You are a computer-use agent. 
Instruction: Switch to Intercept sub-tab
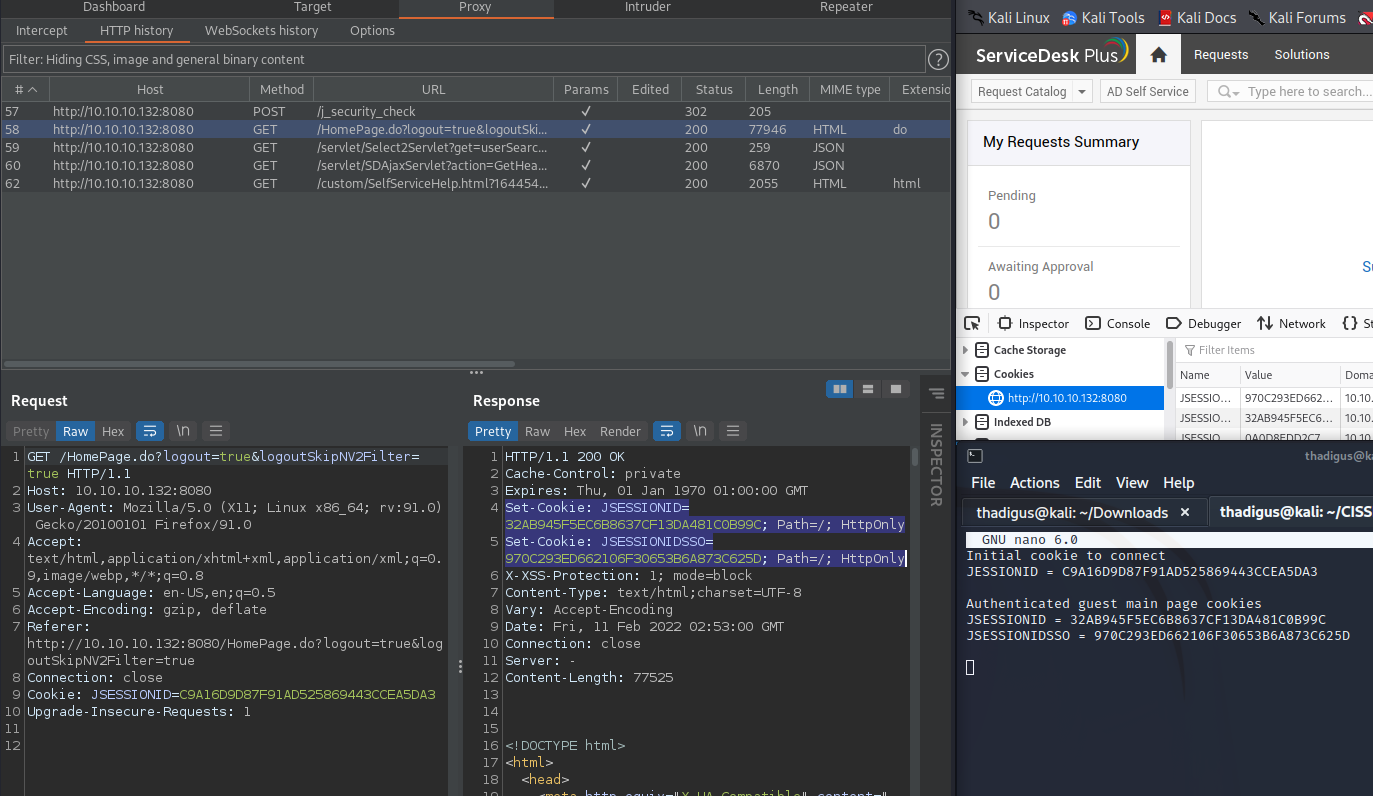coord(42,31)
